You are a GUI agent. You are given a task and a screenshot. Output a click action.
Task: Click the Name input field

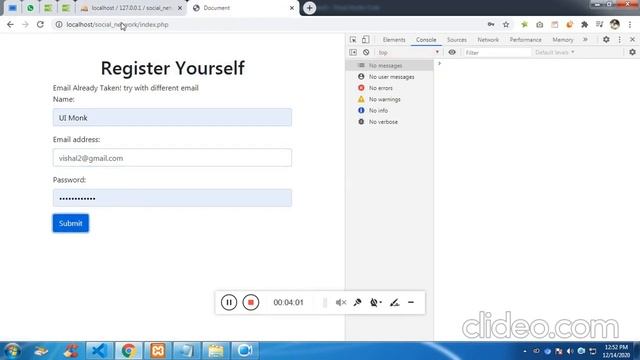pos(172,118)
